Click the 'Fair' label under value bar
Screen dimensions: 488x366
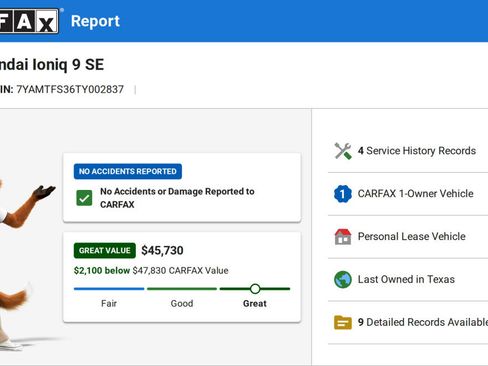point(109,303)
